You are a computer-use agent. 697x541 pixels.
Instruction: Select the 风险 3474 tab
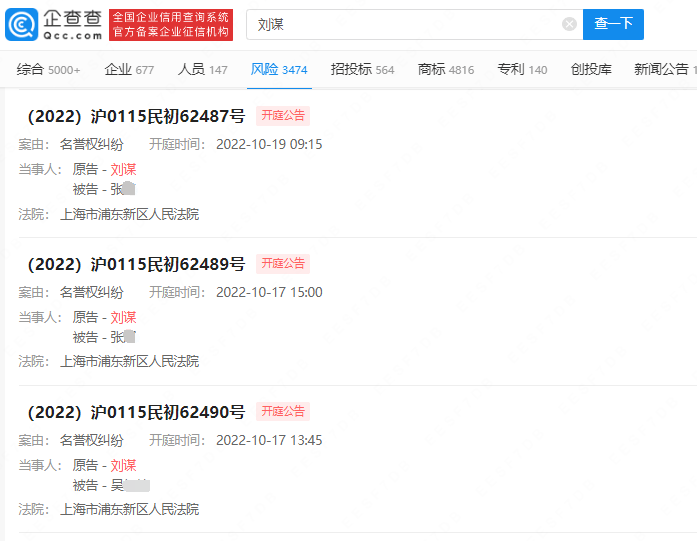[279, 69]
